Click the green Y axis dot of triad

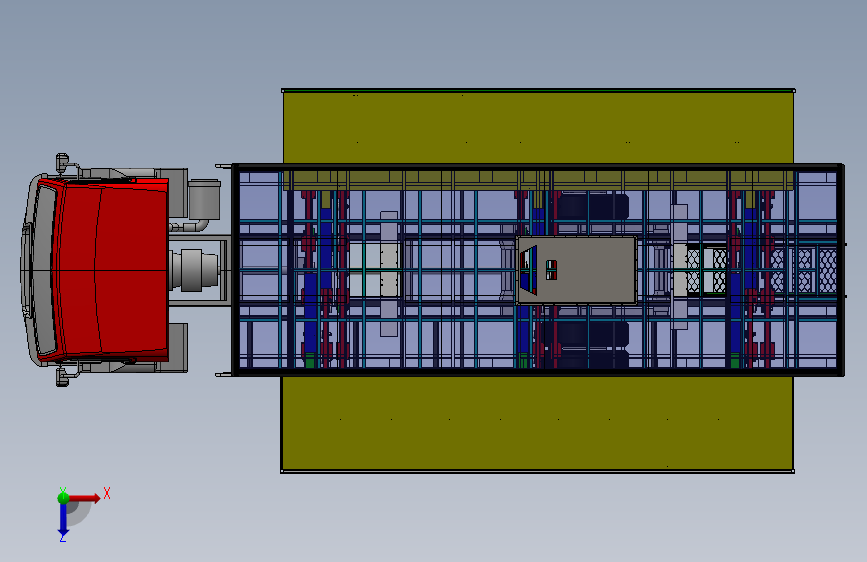(x=63, y=498)
